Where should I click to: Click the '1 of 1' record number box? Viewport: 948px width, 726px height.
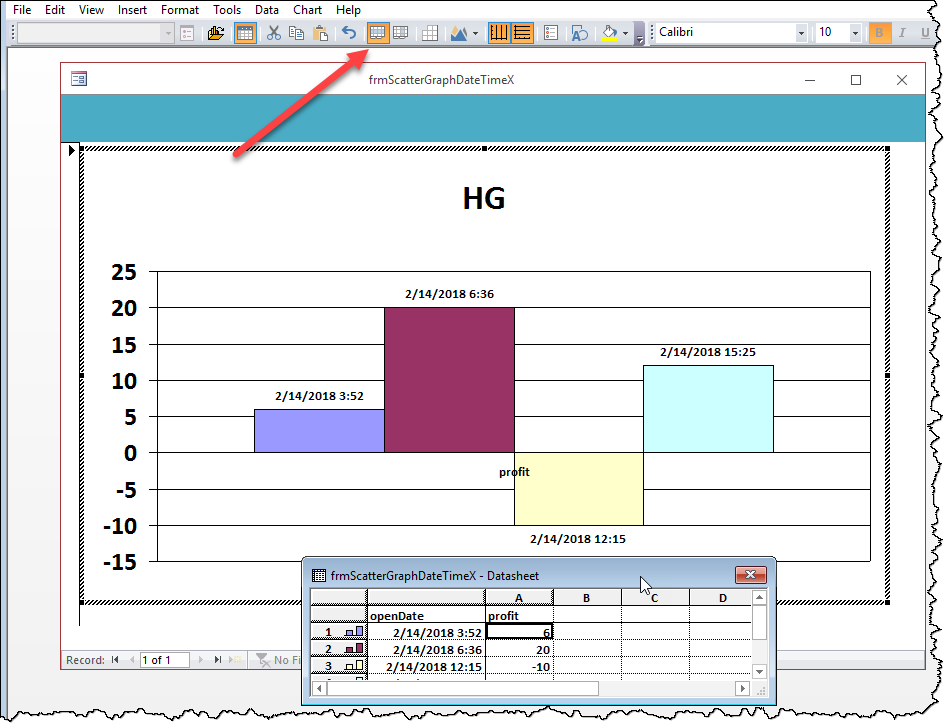(164, 660)
